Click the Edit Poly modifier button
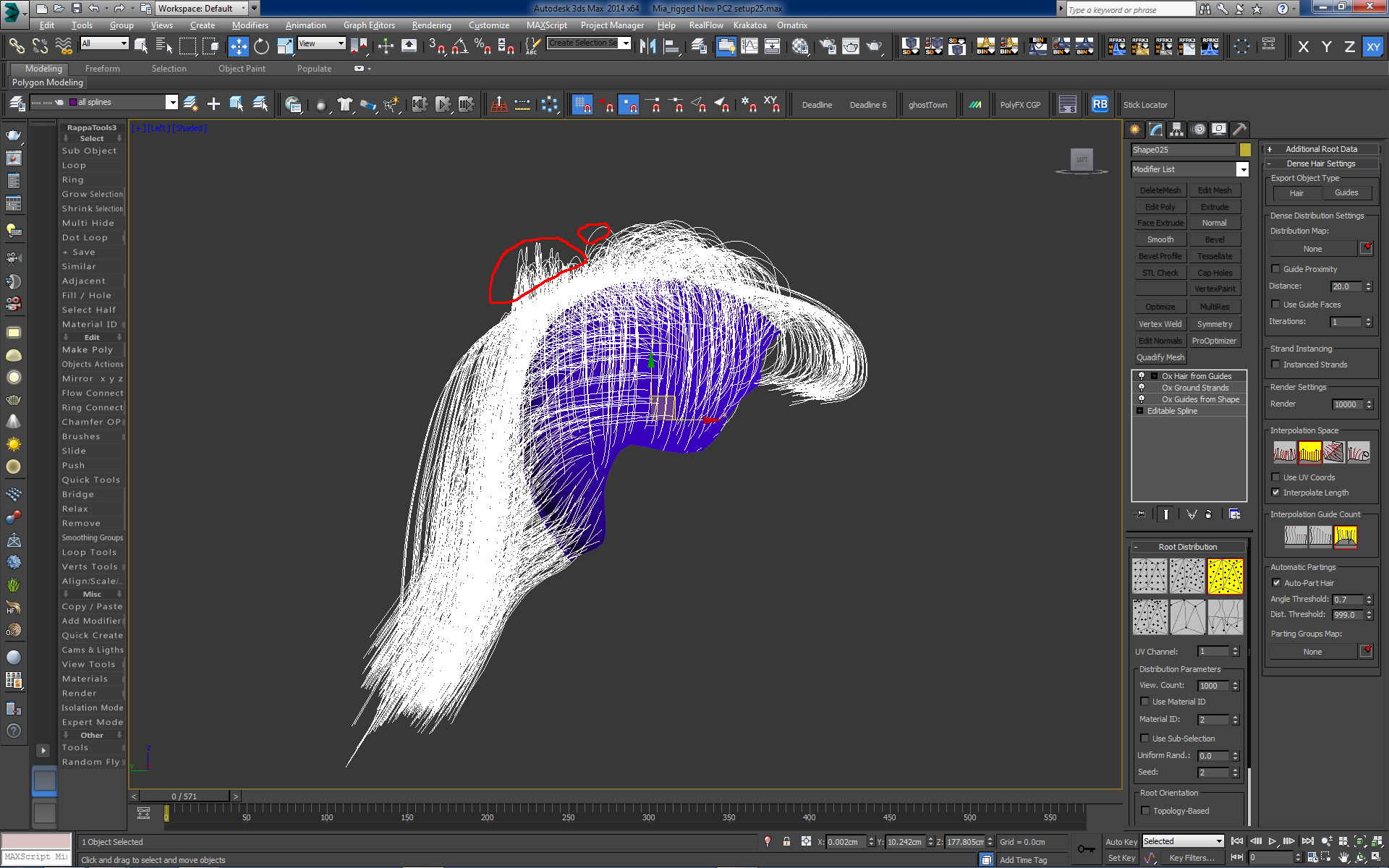1389x868 pixels. pyautogui.click(x=1160, y=207)
